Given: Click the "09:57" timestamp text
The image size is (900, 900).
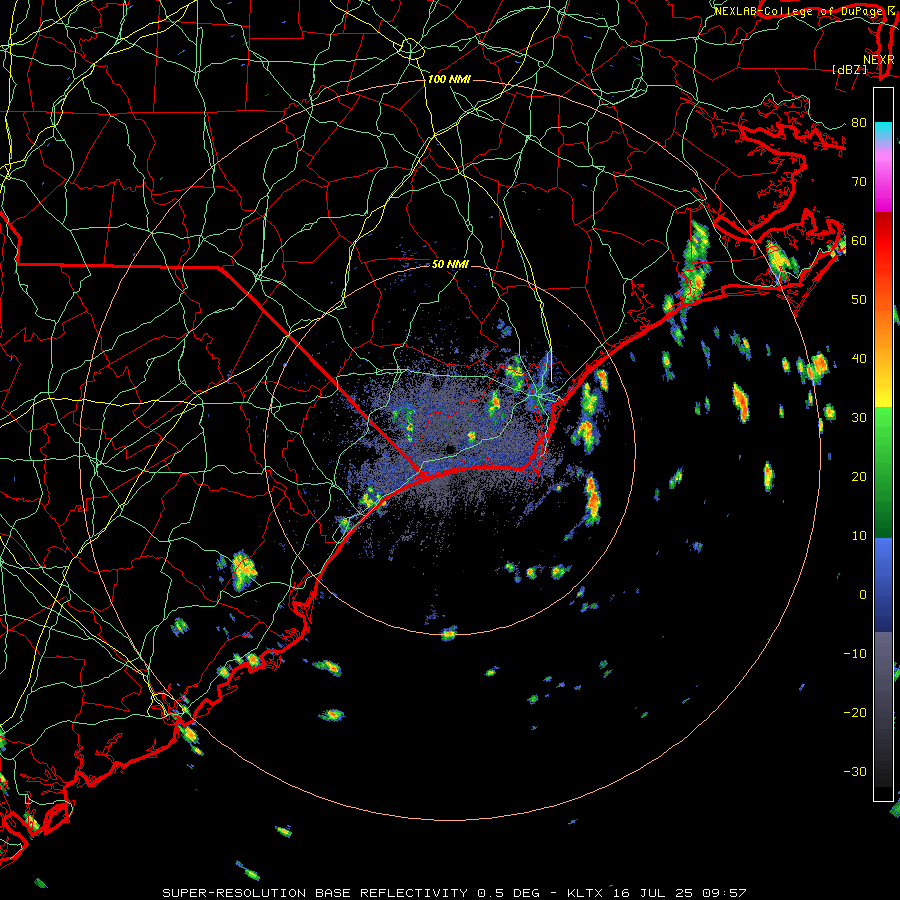Looking at the screenshot, I should coord(724,893).
